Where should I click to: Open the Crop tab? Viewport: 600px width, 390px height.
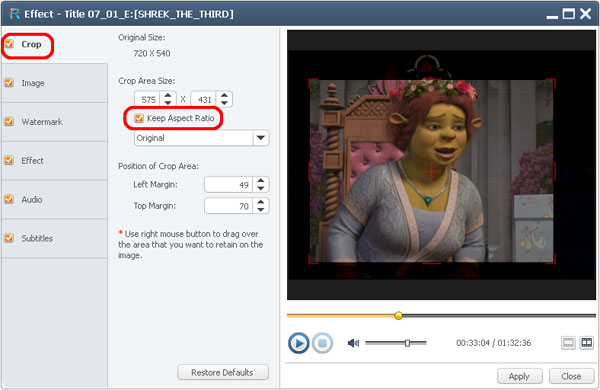(x=54, y=44)
